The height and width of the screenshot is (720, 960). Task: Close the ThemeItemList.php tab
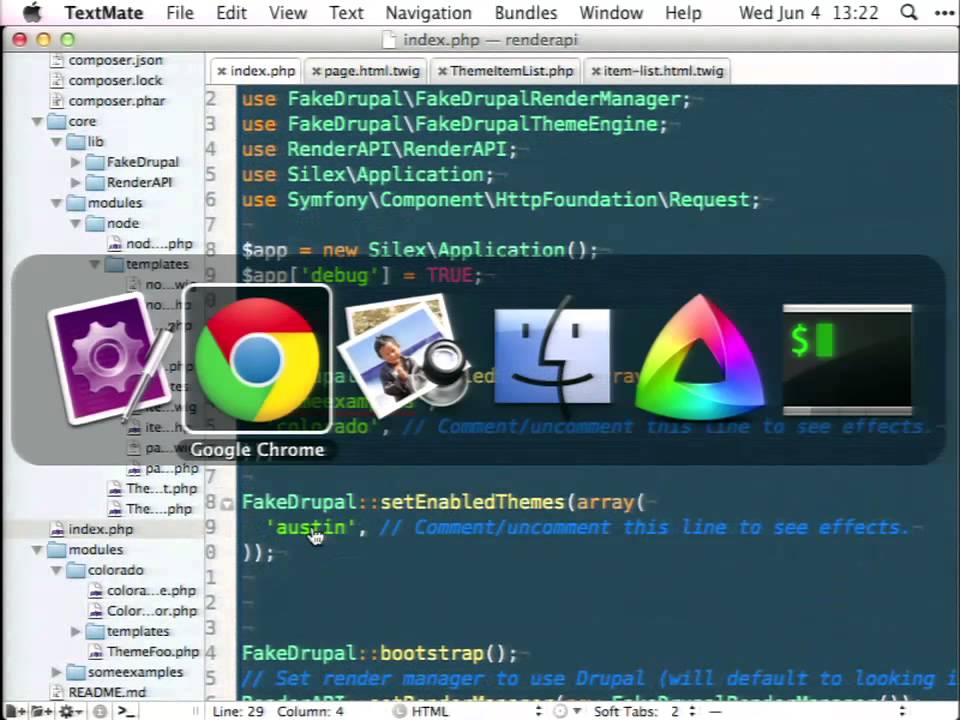(442, 71)
